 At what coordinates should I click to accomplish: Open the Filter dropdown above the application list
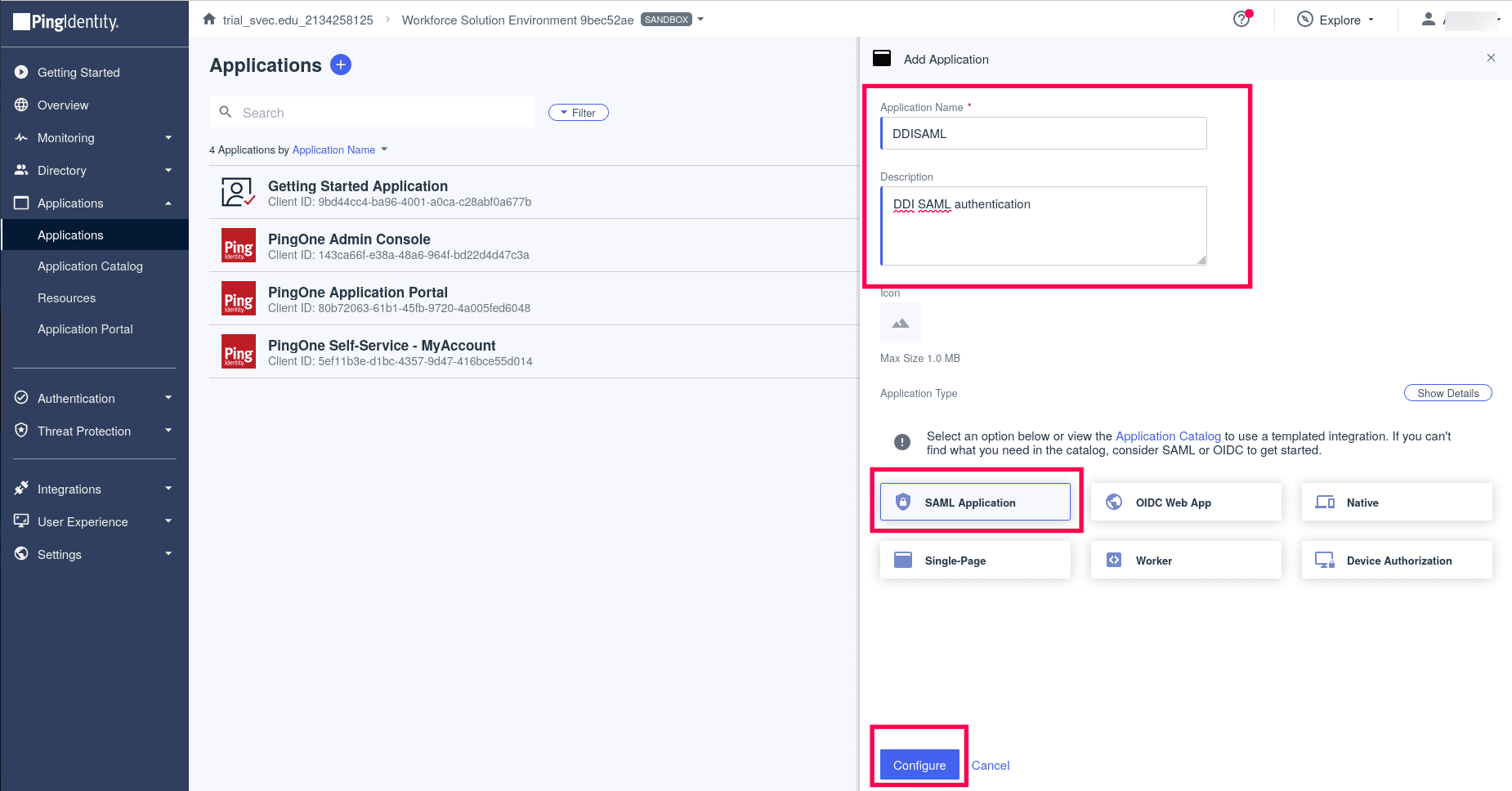pos(578,112)
